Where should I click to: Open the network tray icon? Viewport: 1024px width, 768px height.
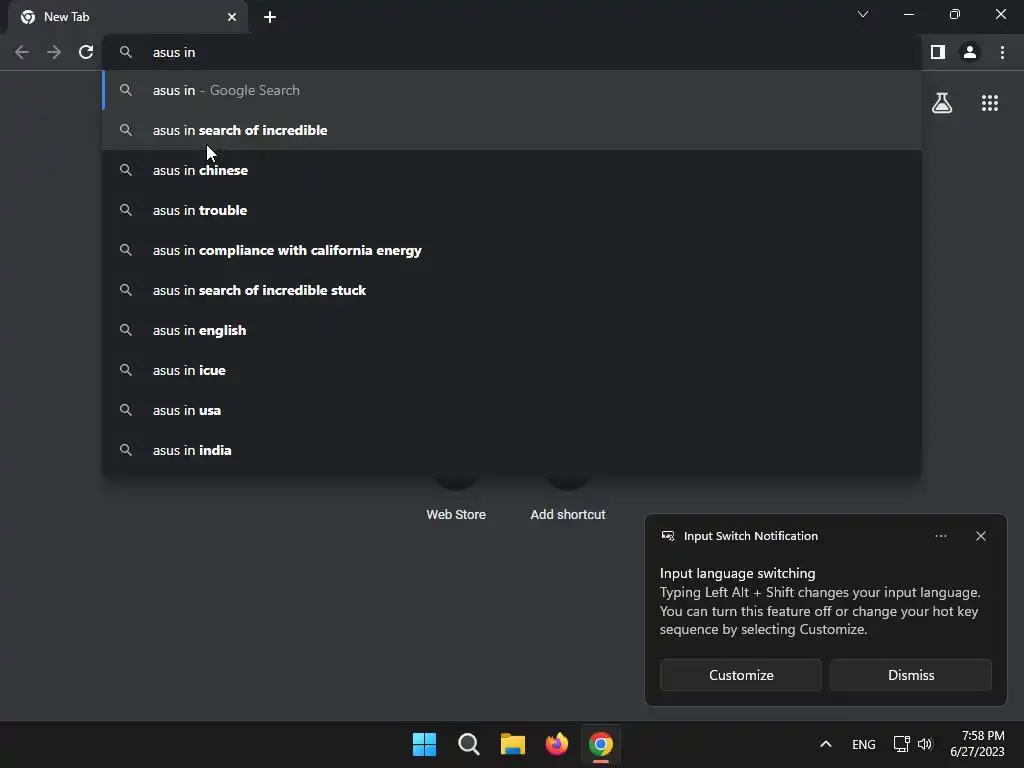tap(902, 744)
